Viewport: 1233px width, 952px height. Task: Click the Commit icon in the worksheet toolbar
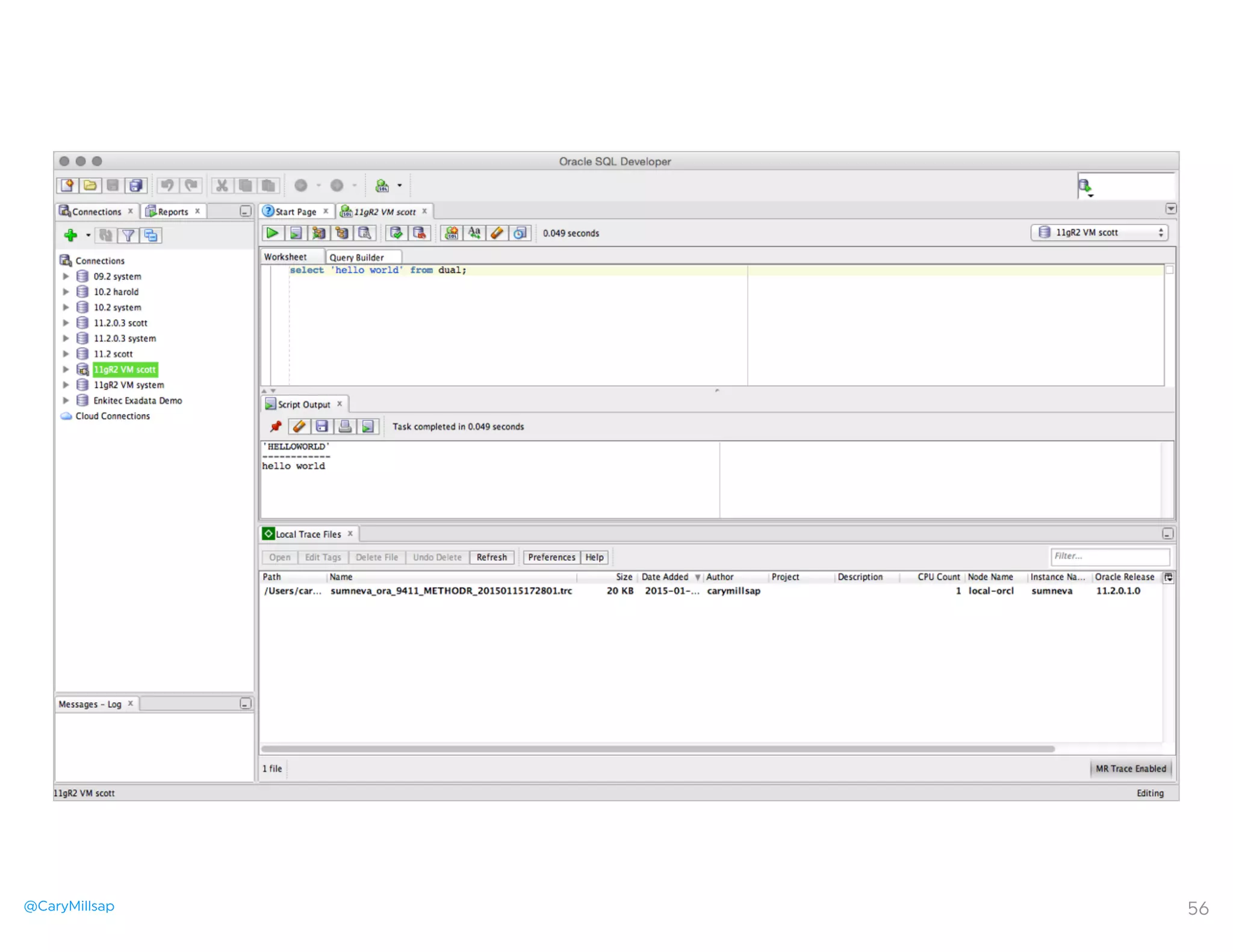(x=396, y=233)
